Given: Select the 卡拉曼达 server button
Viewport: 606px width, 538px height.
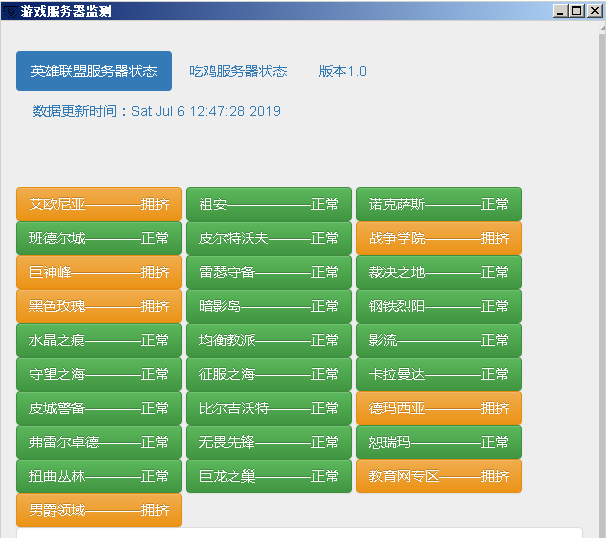Looking at the screenshot, I should pos(439,374).
